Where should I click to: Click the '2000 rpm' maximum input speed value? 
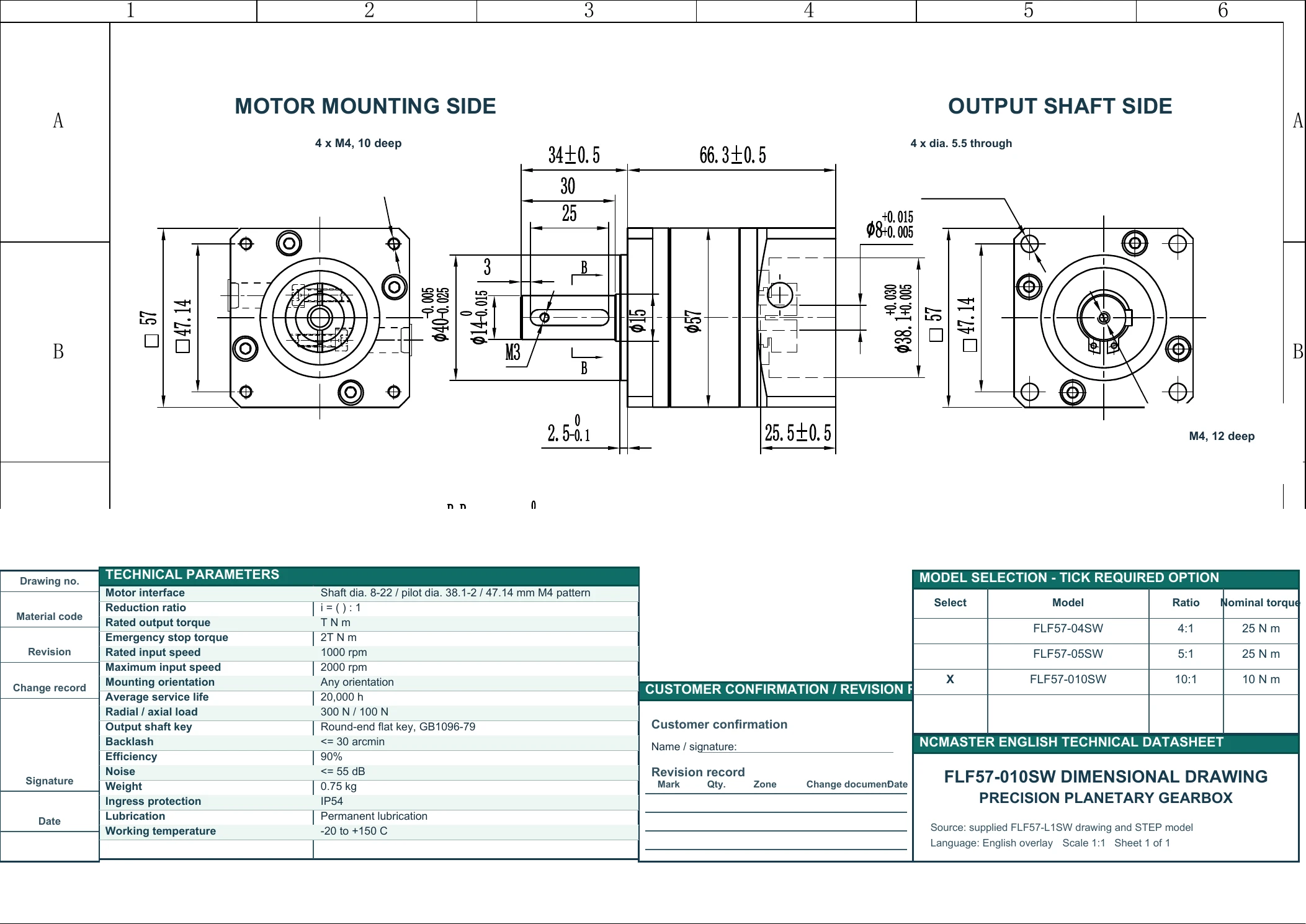point(344,667)
